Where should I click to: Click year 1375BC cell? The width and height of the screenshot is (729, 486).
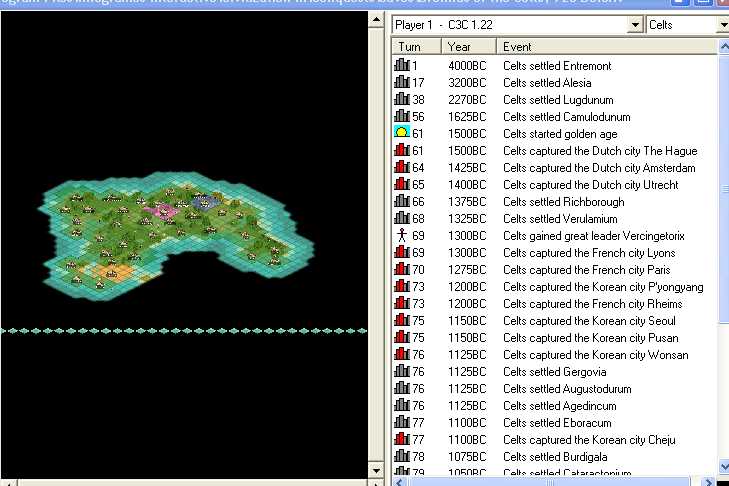[467, 202]
